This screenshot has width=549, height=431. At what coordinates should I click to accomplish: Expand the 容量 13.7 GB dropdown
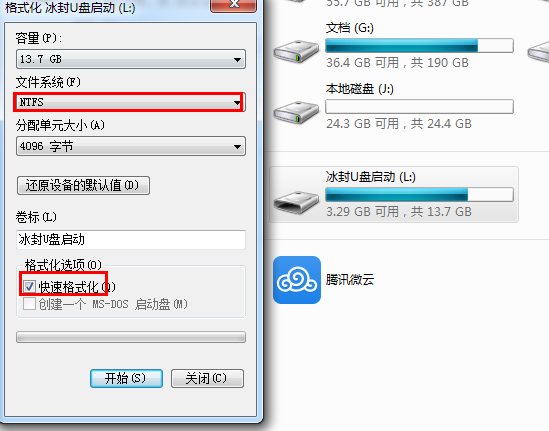tap(131, 59)
